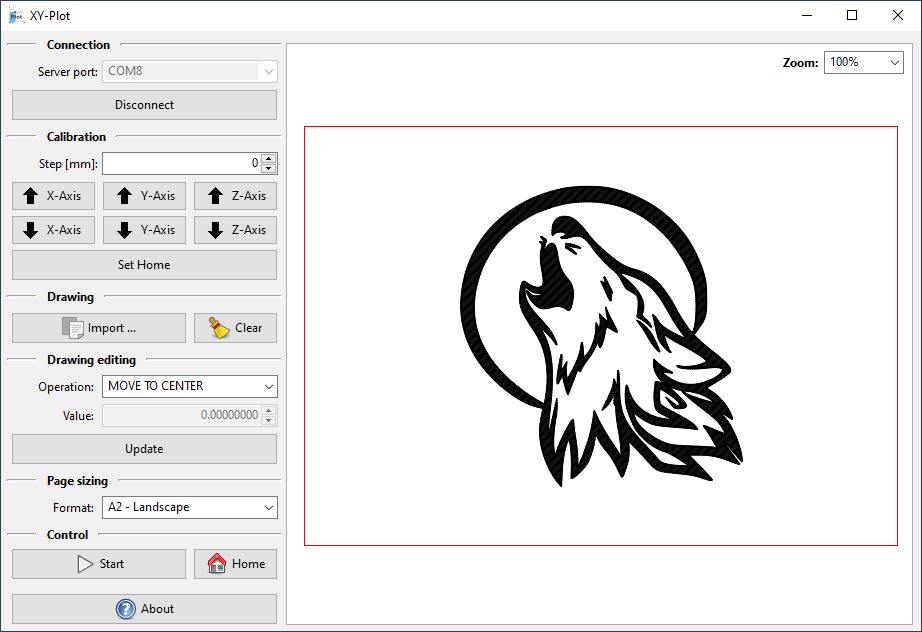Image resolution: width=922 pixels, height=632 pixels.
Task: Move Y-Axis down with the down-arrow button
Action: coord(144,230)
